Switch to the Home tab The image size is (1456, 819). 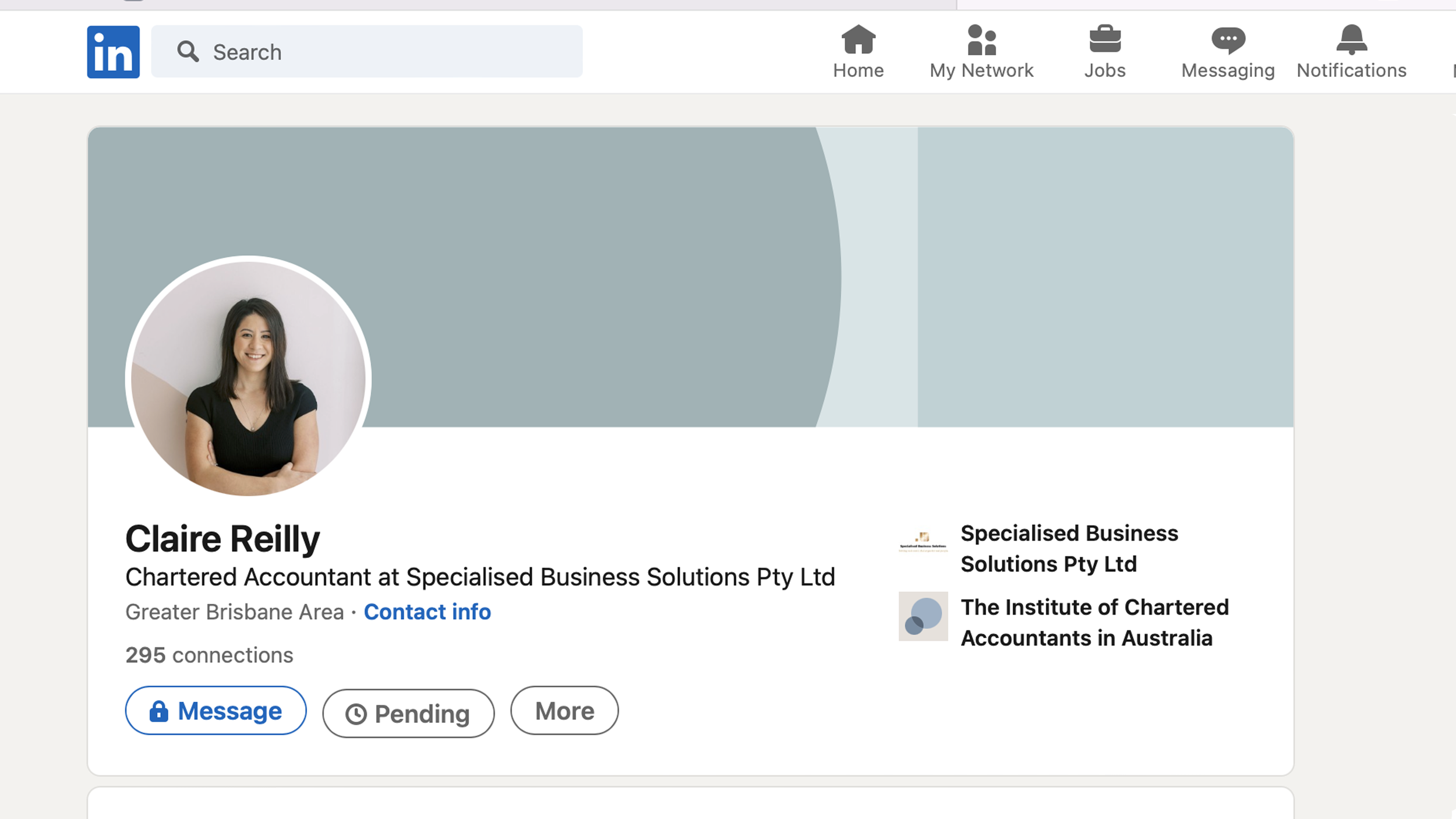point(858,52)
